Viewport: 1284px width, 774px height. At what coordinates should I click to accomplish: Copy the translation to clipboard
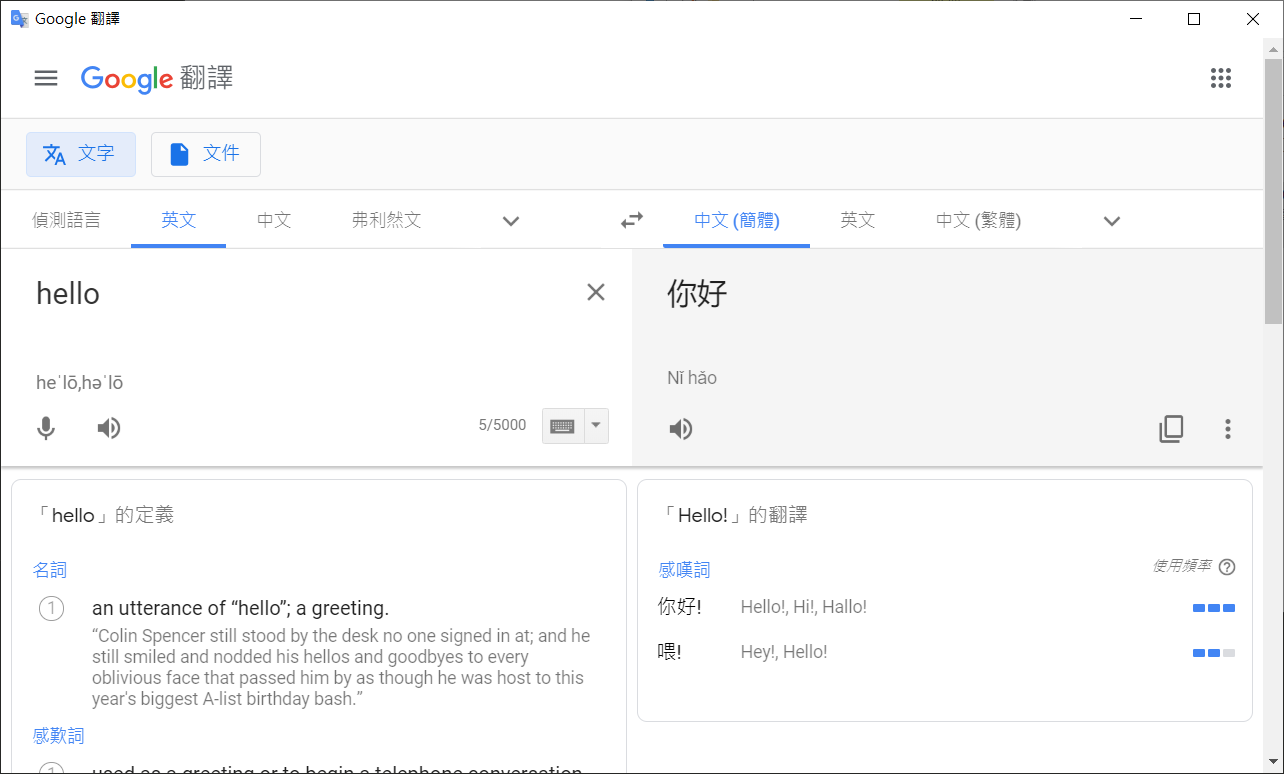tap(1171, 429)
